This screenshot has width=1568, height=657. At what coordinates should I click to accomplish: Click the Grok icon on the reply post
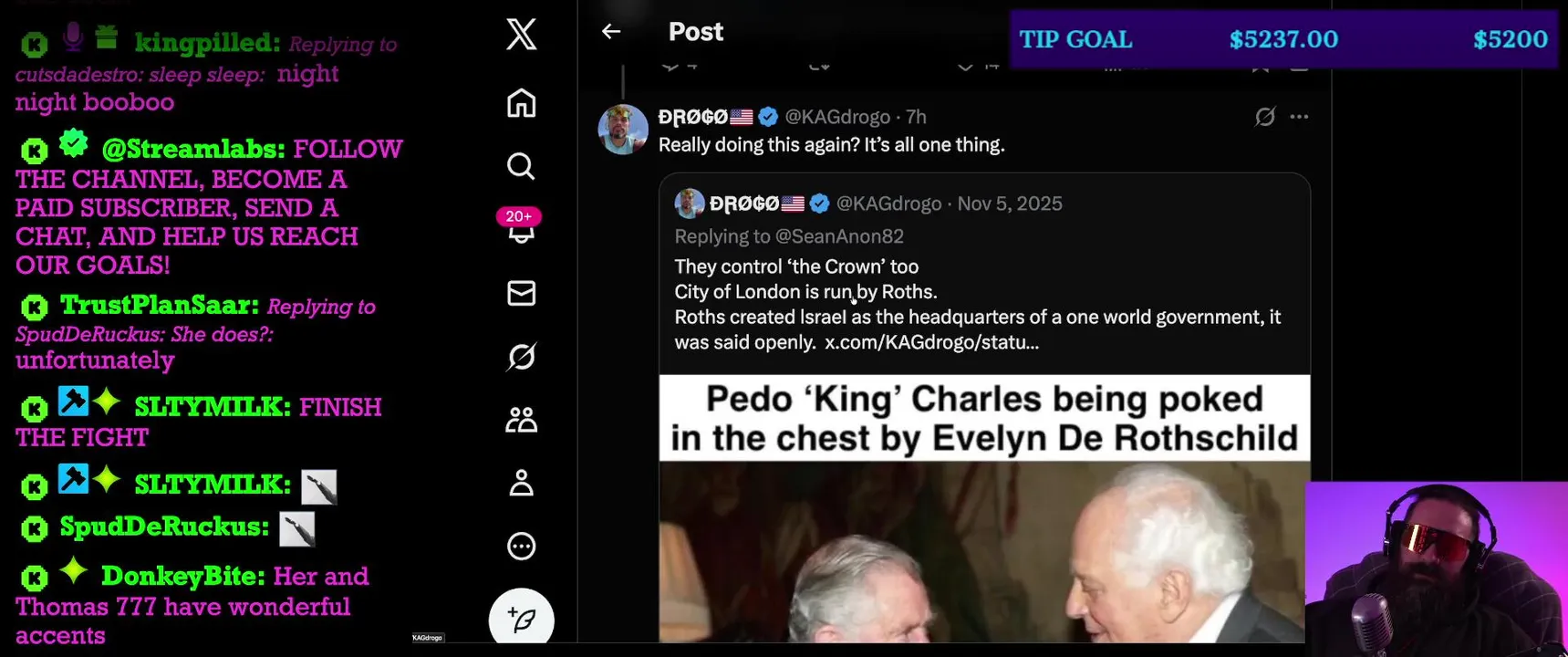(x=1264, y=117)
